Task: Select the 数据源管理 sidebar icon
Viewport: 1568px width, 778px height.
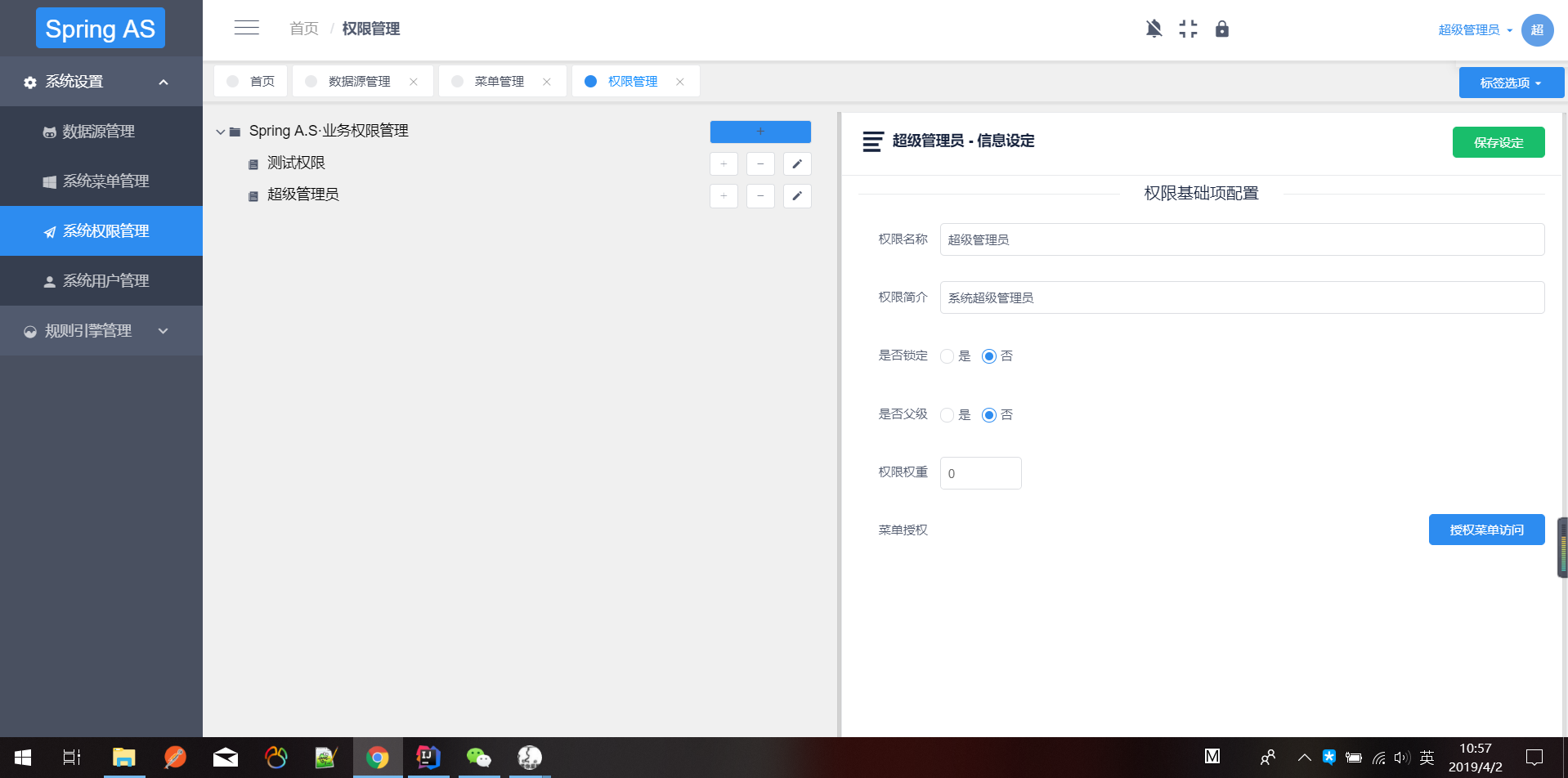Action: tap(49, 132)
